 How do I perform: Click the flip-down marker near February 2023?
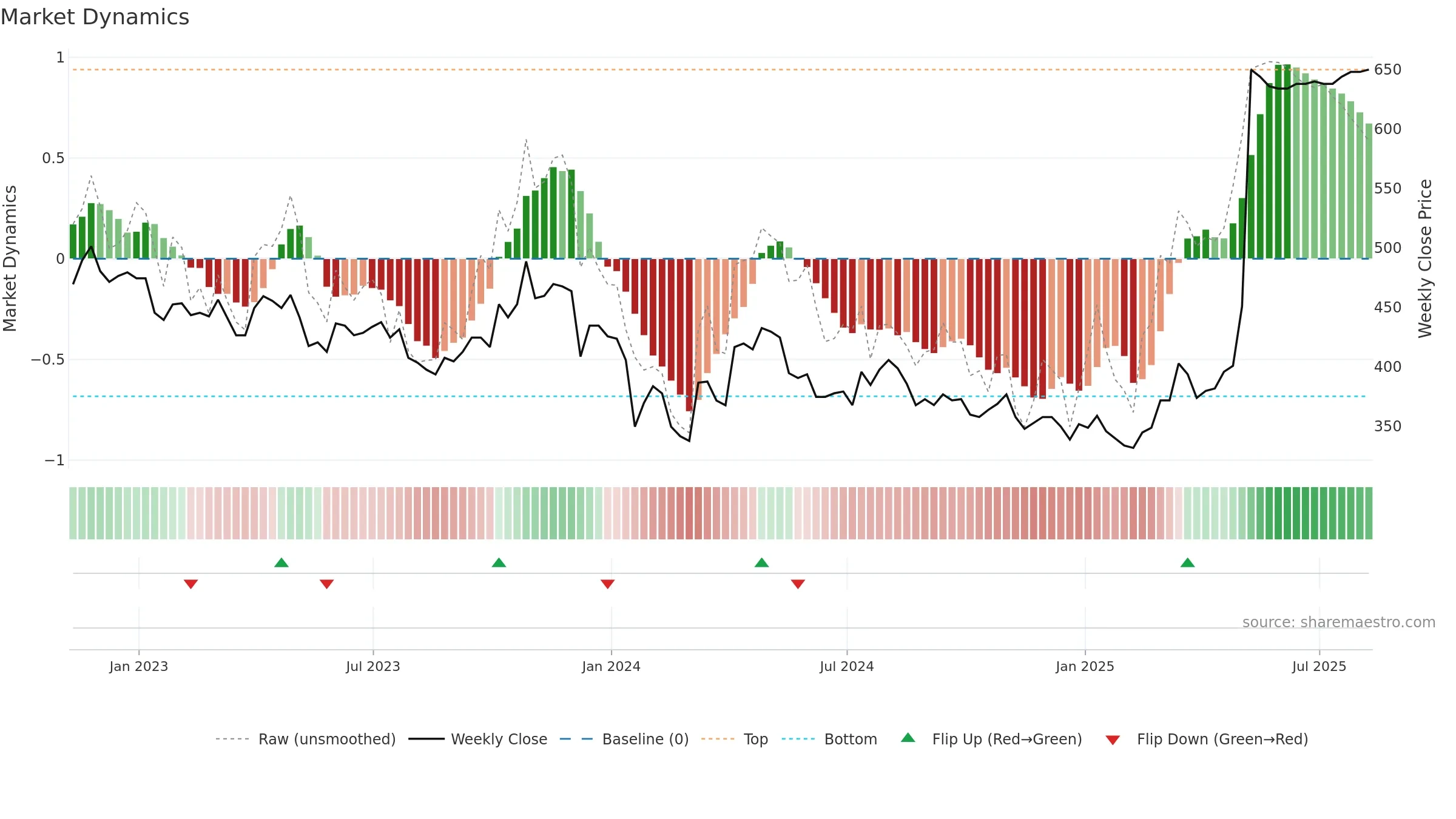click(190, 584)
